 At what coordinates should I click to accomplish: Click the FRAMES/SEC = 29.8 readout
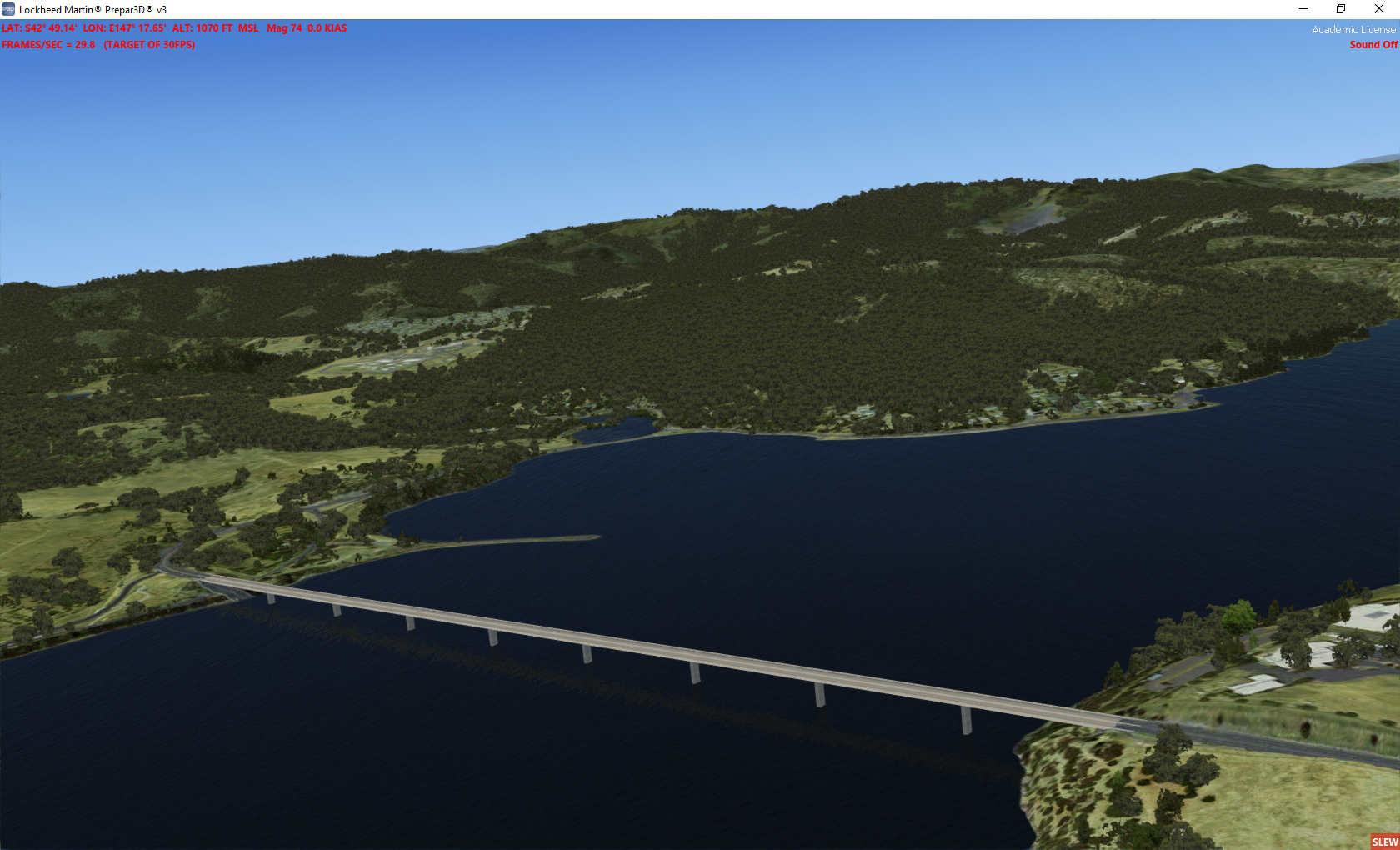(48, 45)
